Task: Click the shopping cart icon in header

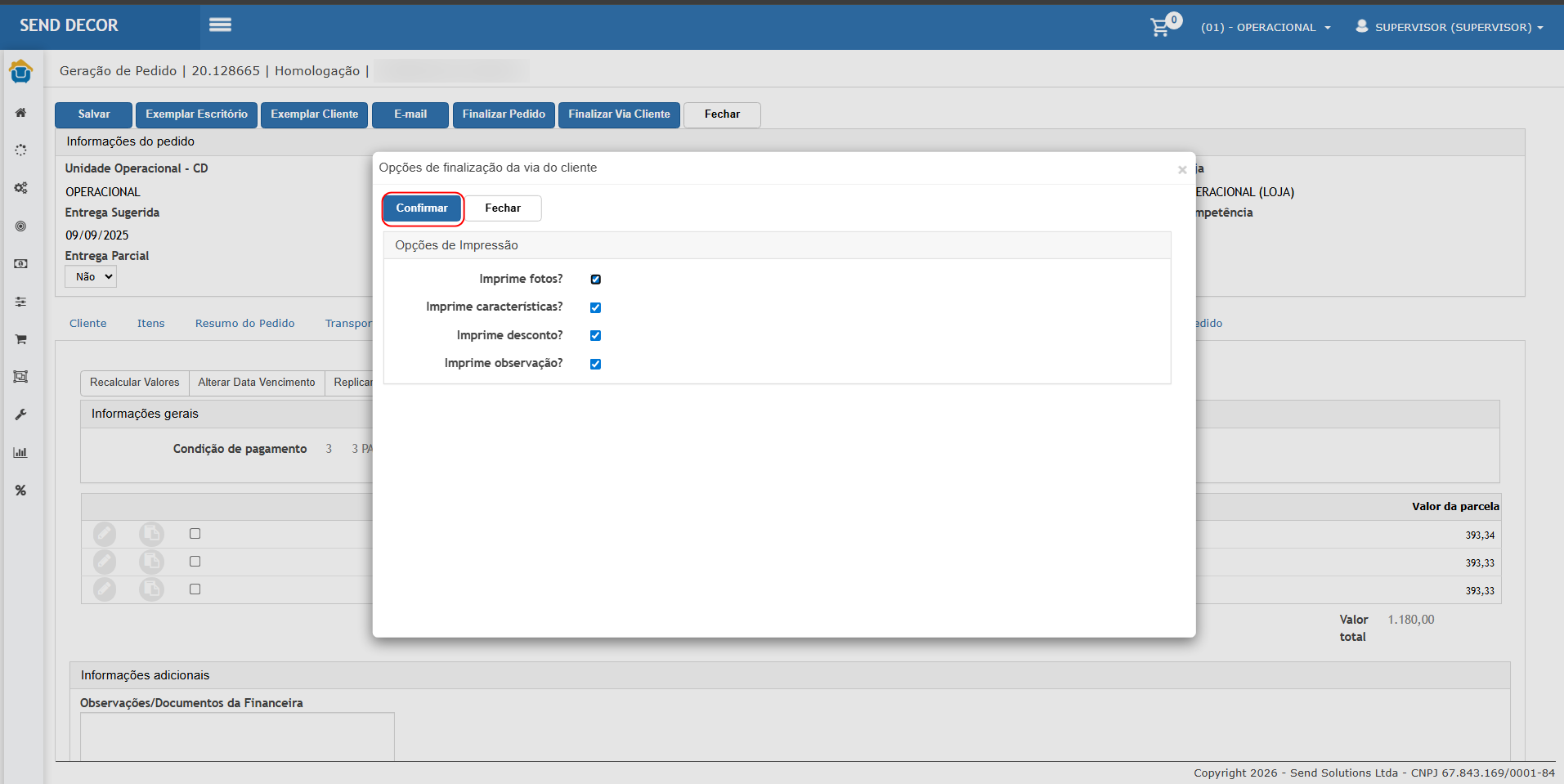Action: (x=1159, y=27)
